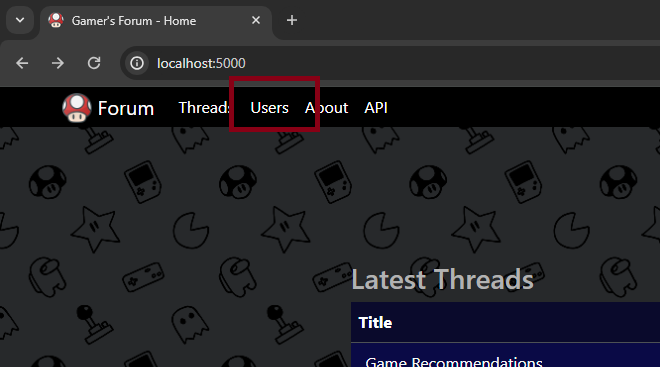The width and height of the screenshot is (660, 367).
Task: Open the Threads nav link
Action: (204, 108)
